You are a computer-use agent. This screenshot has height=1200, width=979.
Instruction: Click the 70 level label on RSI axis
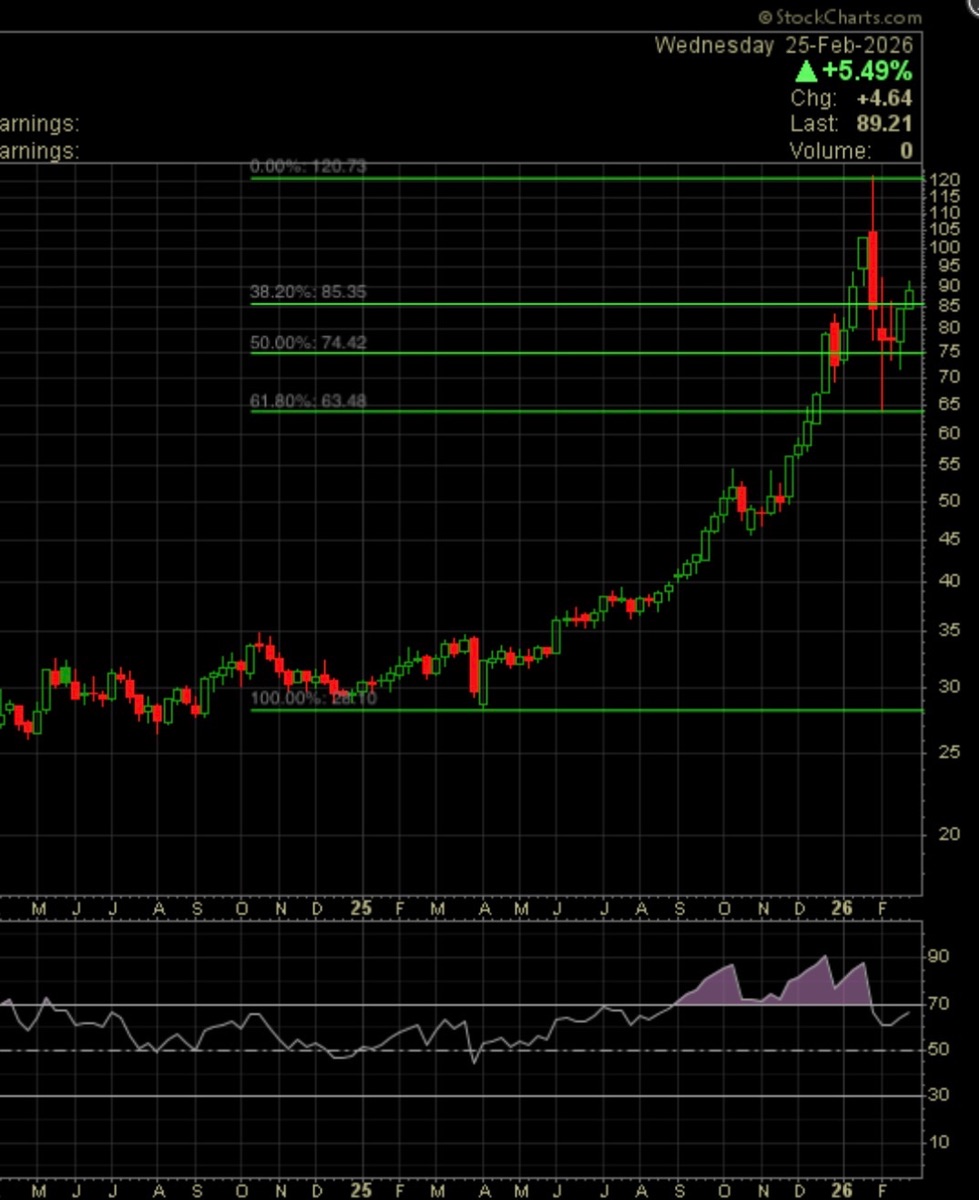939,1004
